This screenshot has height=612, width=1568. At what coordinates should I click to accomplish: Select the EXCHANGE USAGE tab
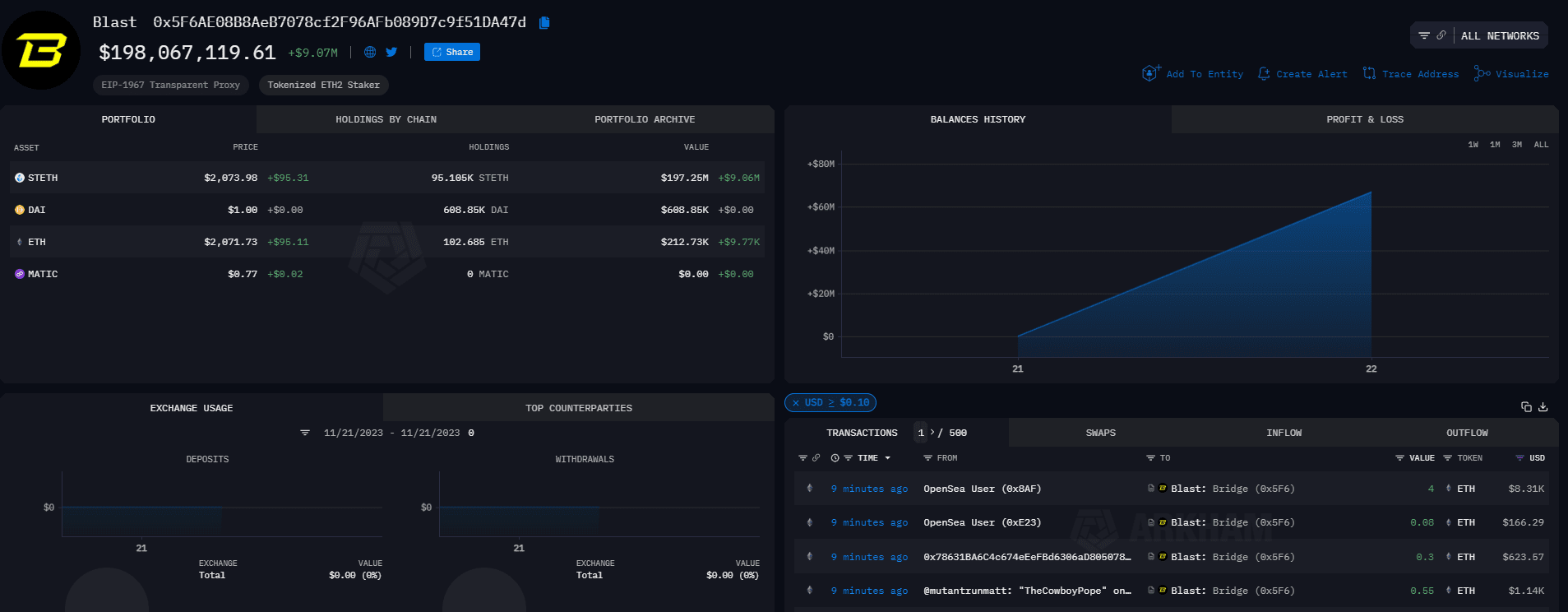[x=192, y=407]
